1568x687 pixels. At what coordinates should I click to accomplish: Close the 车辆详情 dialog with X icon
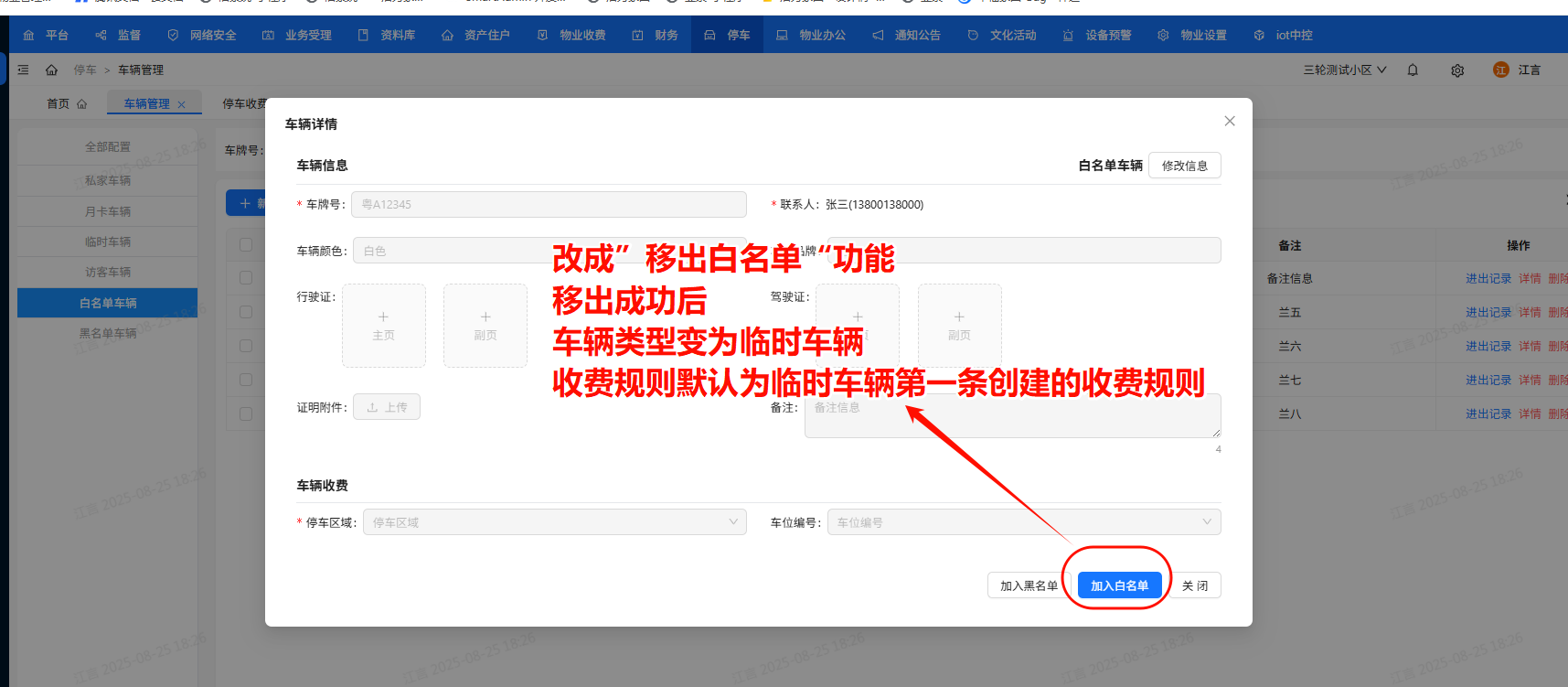(x=1230, y=121)
